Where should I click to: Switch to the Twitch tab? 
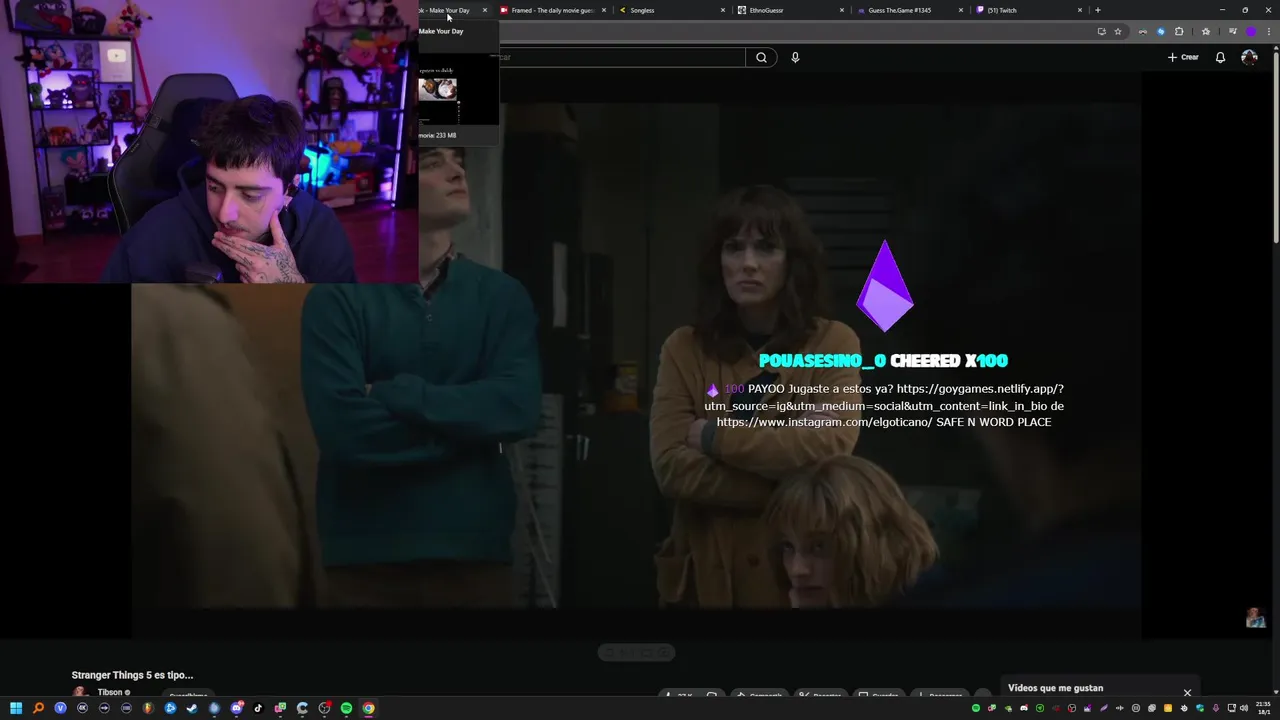(1027, 10)
